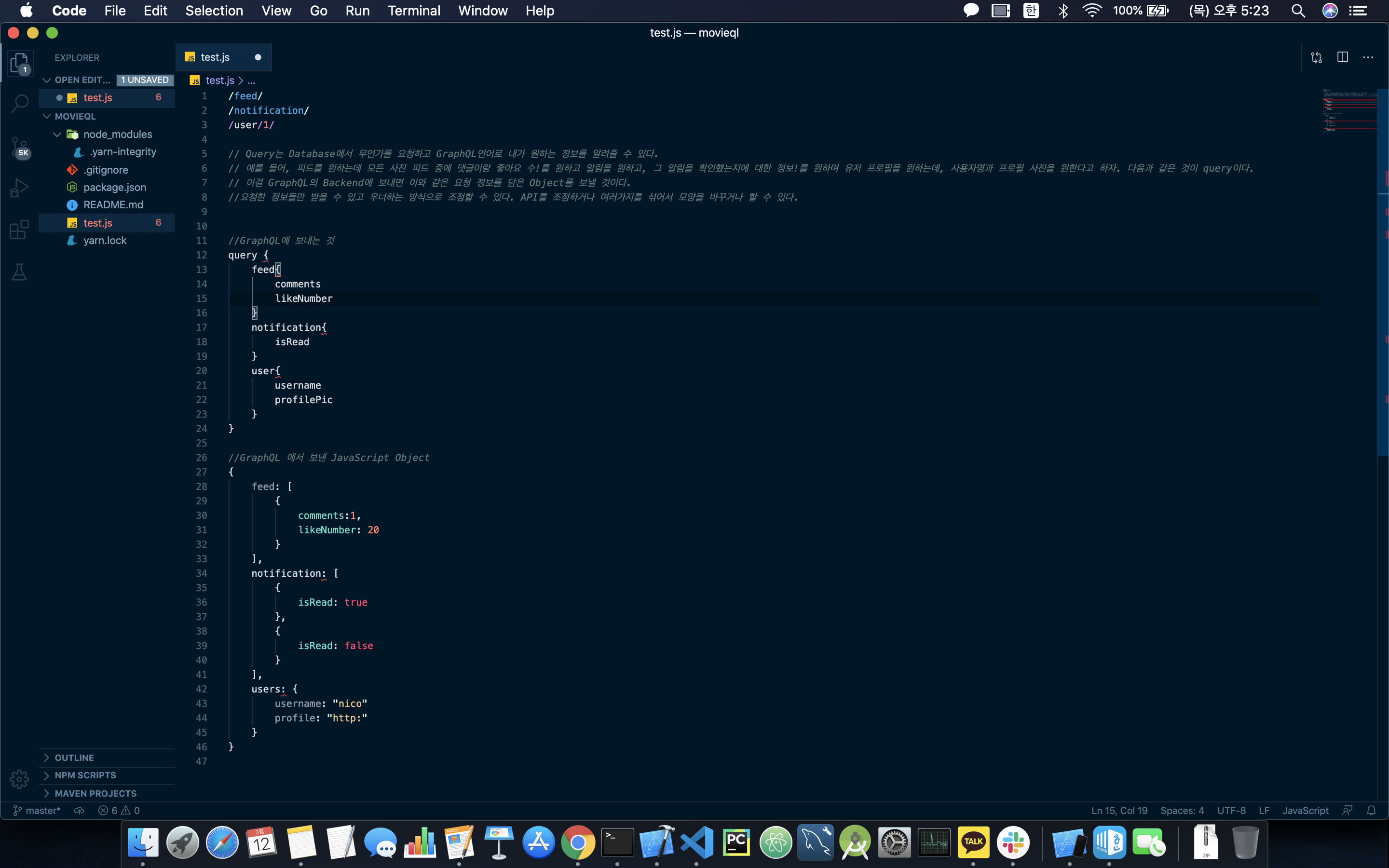Screen dimensions: 1389x868
Task: Open package.json in the explorer
Action: pos(114,187)
